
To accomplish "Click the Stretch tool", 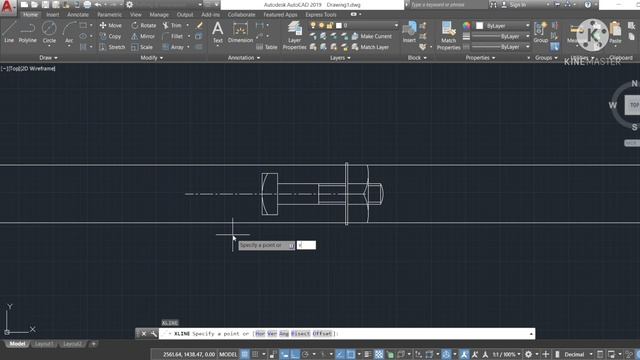I will [112, 47].
